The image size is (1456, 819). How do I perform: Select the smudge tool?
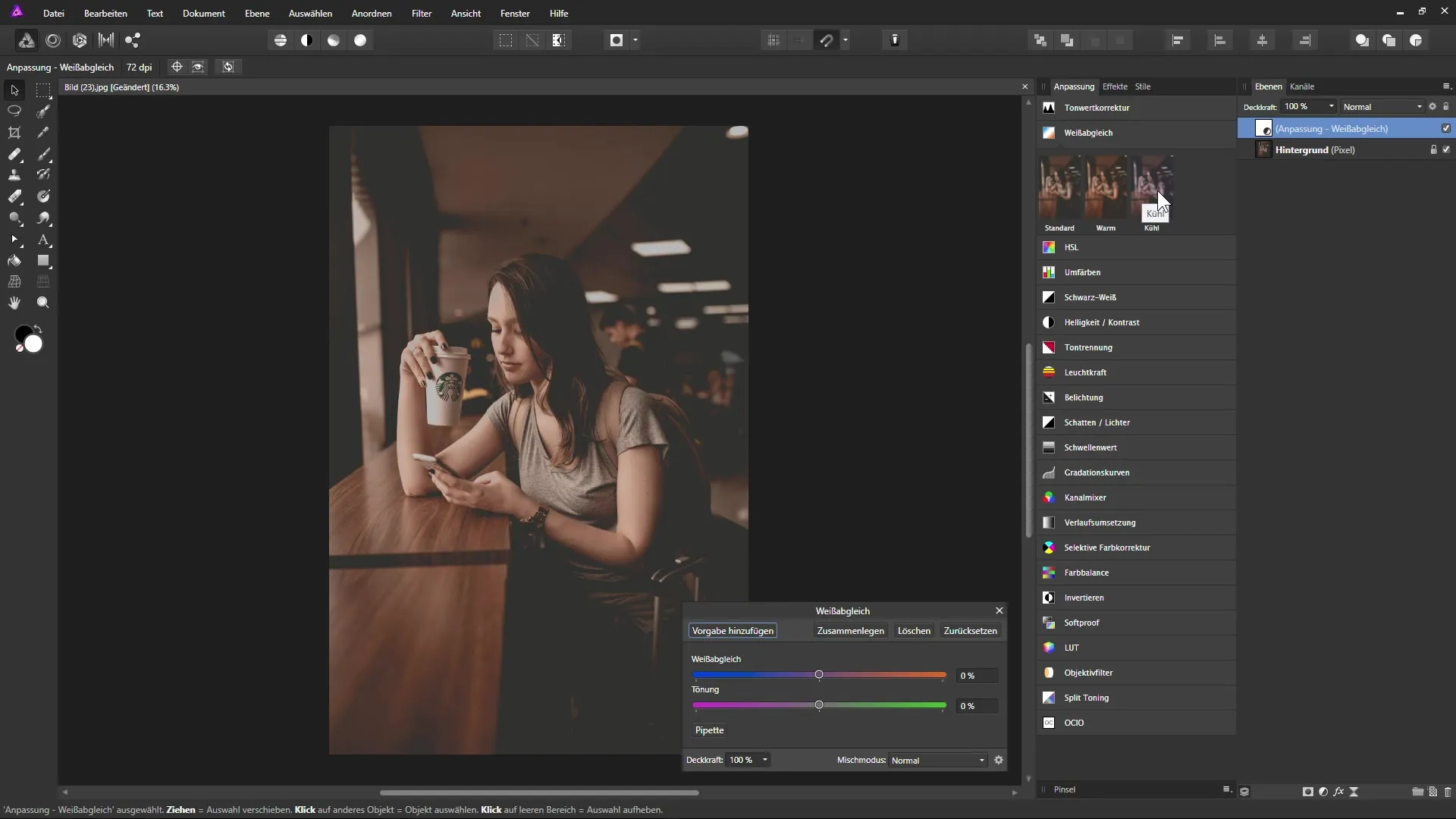(x=43, y=218)
